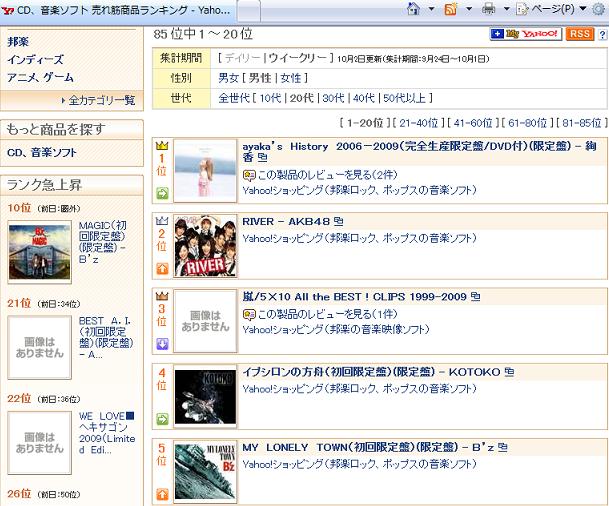Open RIVER - AKB48 product link
The height and width of the screenshot is (506, 609).
(x=286, y=222)
